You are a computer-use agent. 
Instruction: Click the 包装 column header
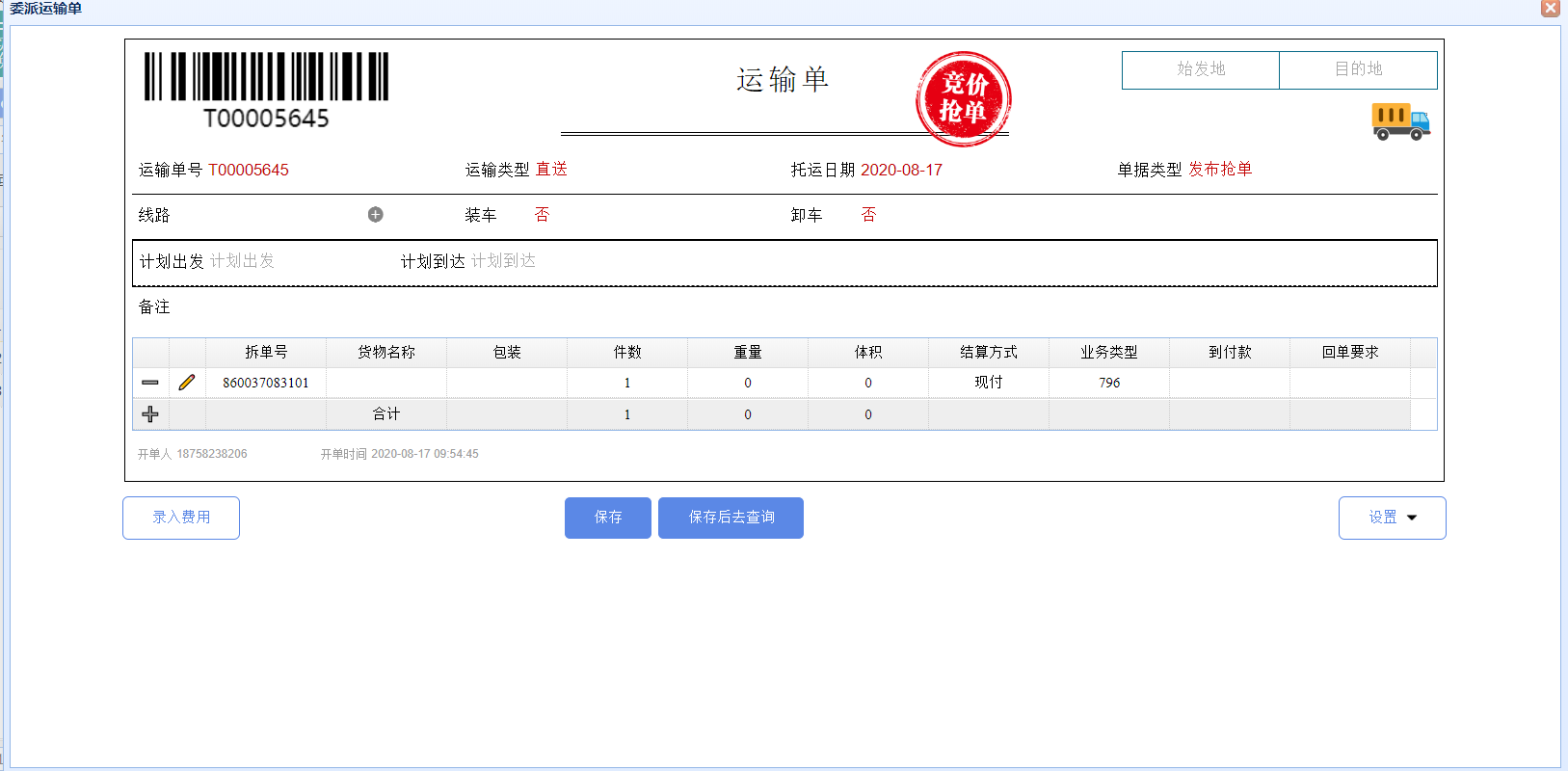(x=507, y=353)
